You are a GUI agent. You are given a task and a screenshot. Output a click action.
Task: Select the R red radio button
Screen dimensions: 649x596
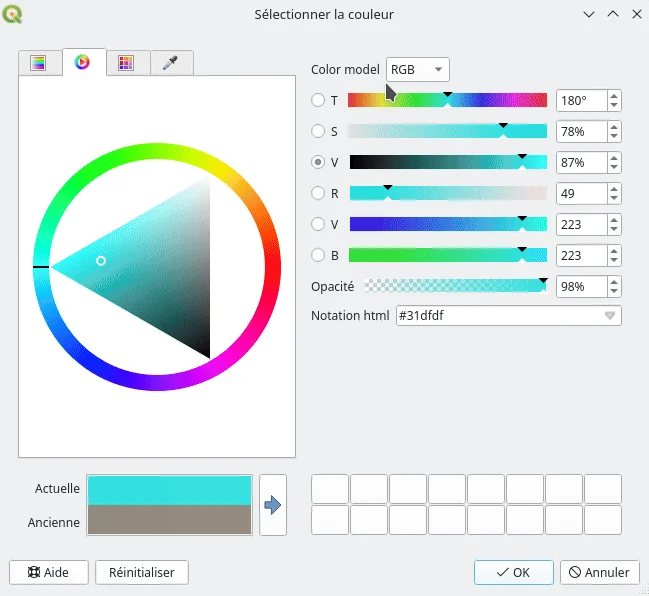[319, 193]
